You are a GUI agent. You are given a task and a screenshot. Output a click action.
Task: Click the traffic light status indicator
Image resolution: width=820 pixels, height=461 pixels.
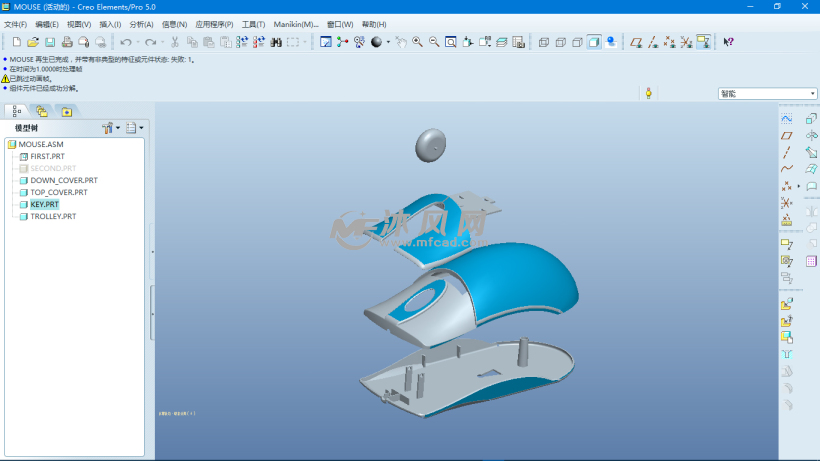click(648, 94)
